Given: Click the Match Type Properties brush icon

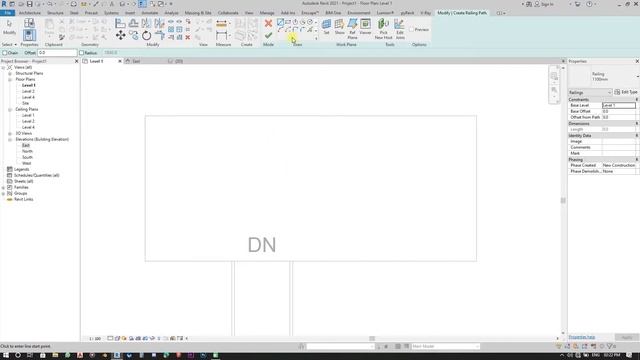Looking at the screenshot, I should 62,37.
